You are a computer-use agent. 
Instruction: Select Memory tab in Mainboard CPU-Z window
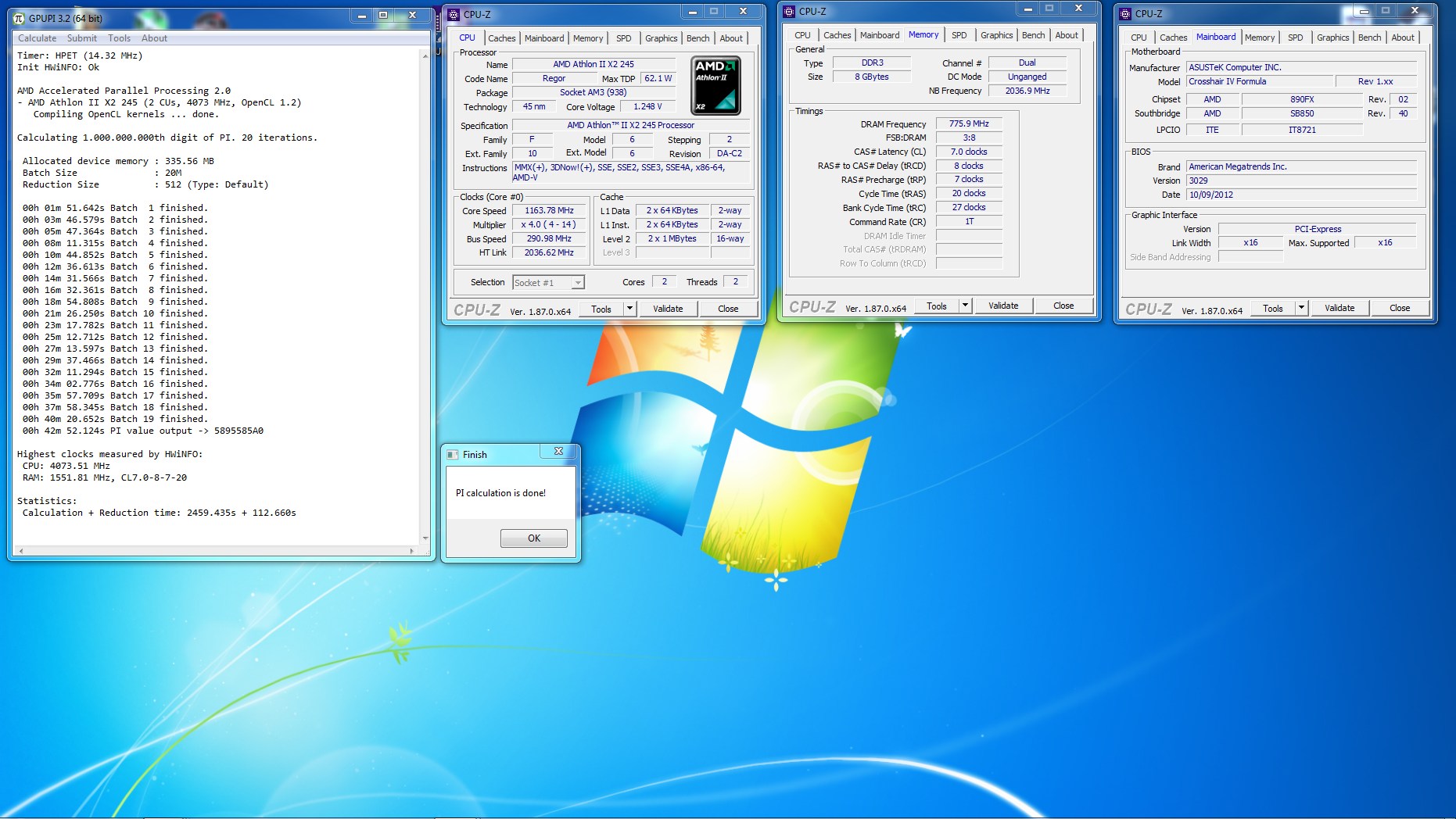1260,38
